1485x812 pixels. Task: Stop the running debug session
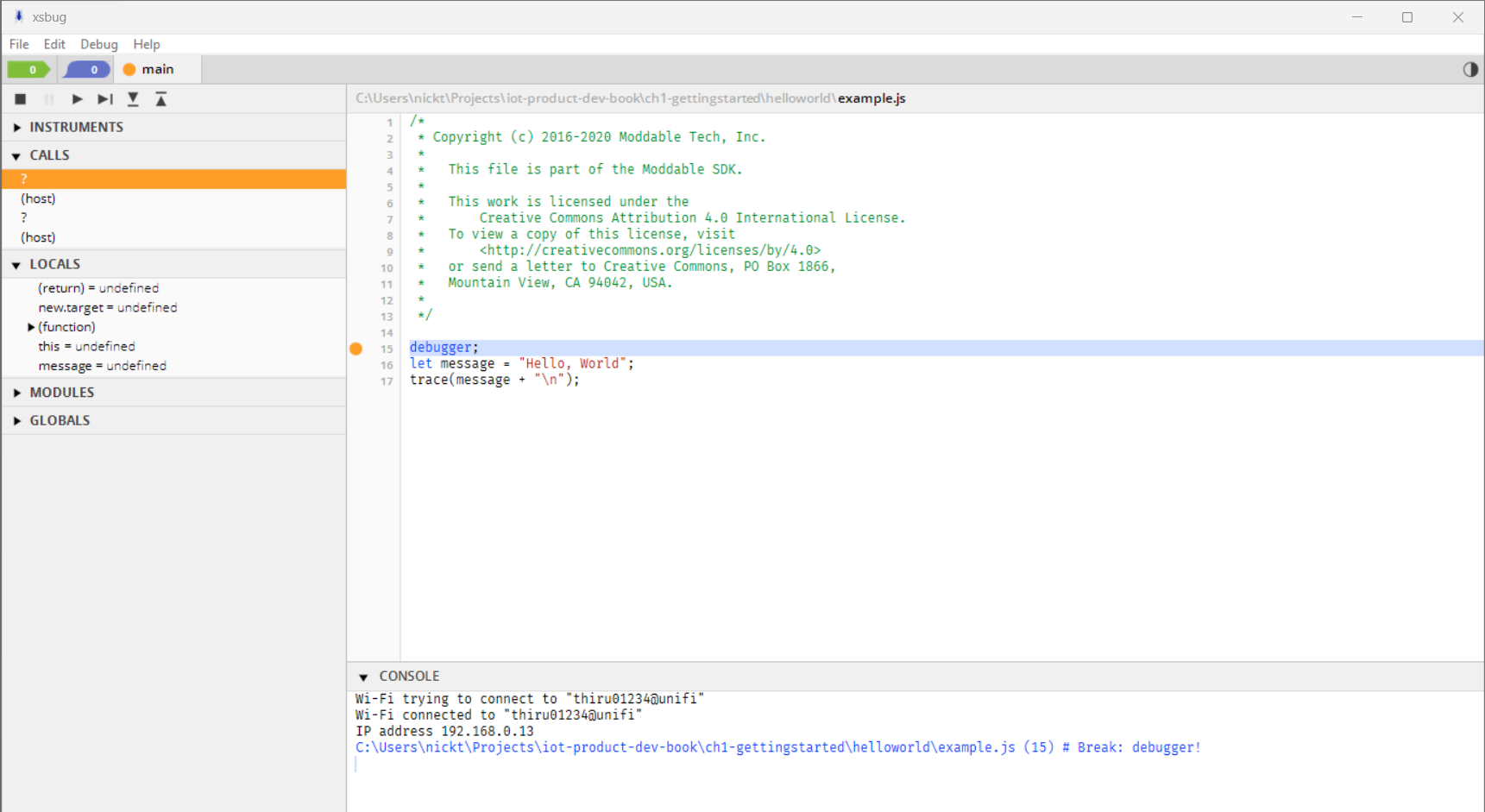tap(21, 98)
